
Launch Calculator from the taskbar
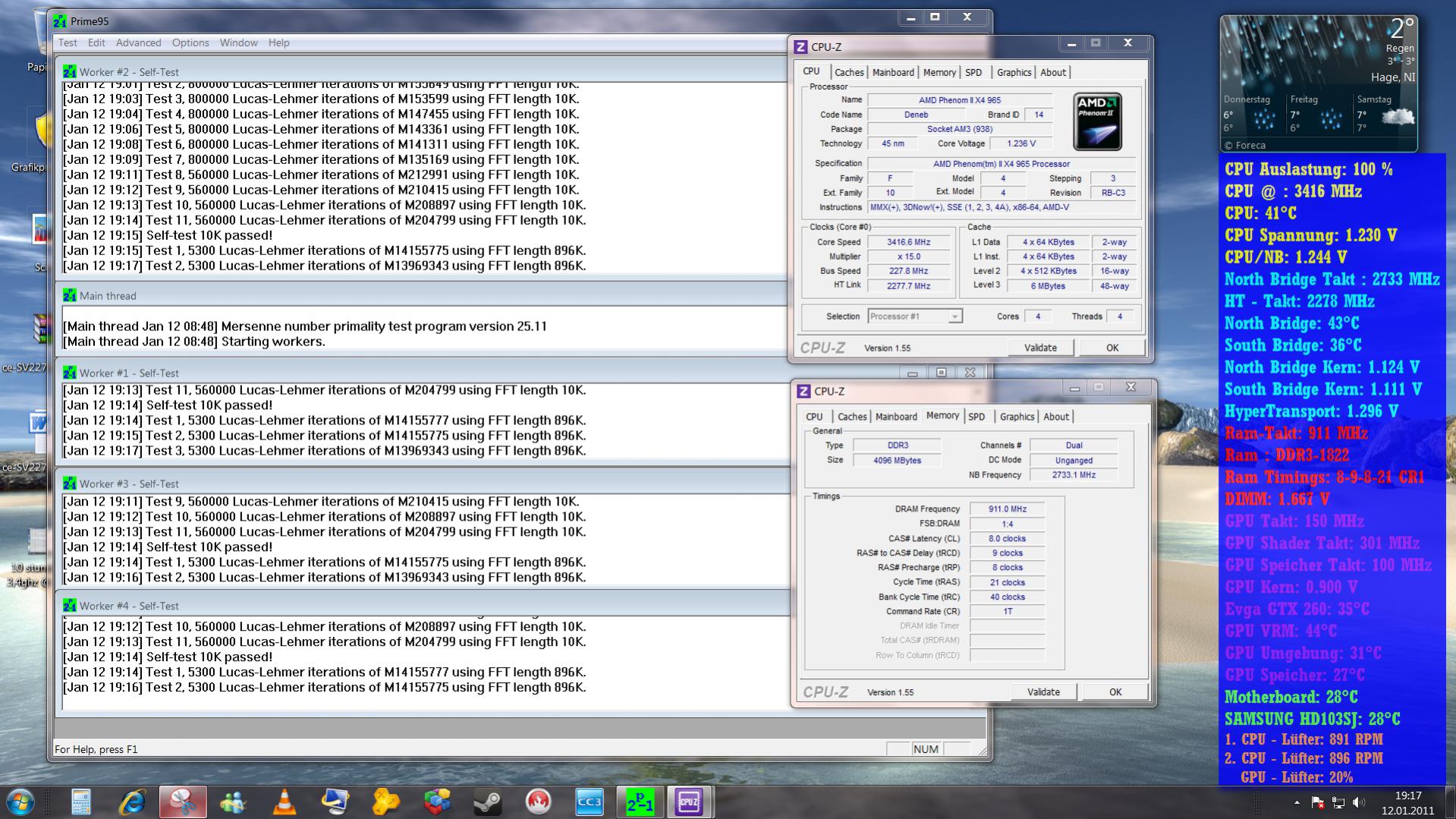click(x=81, y=802)
